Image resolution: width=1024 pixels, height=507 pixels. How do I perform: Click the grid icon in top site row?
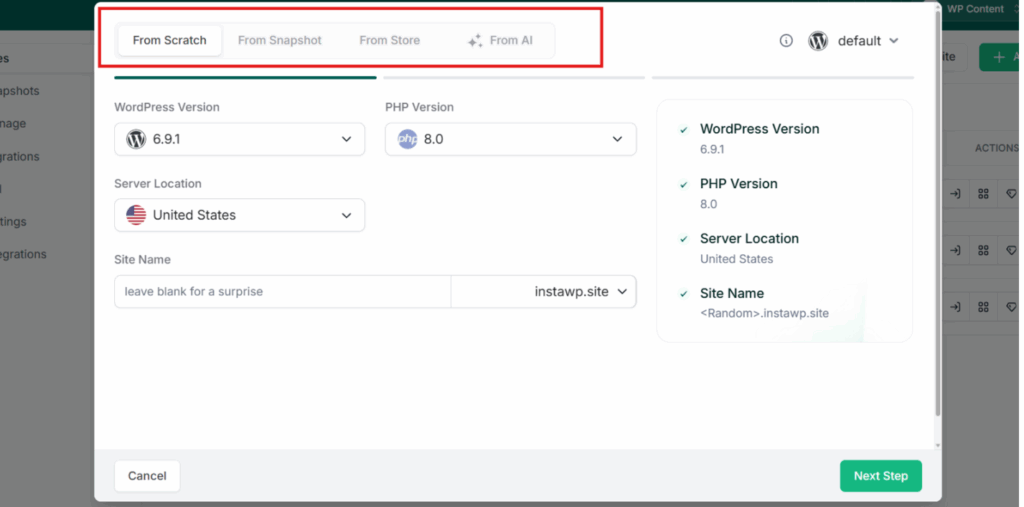[984, 194]
